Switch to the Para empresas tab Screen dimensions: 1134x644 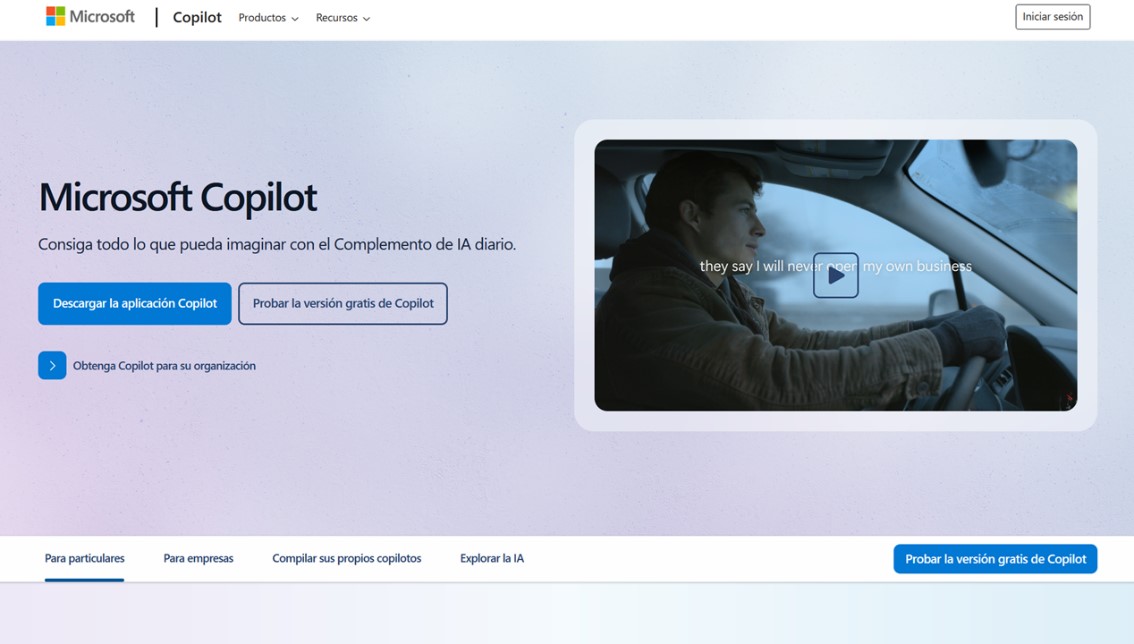(x=198, y=558)
